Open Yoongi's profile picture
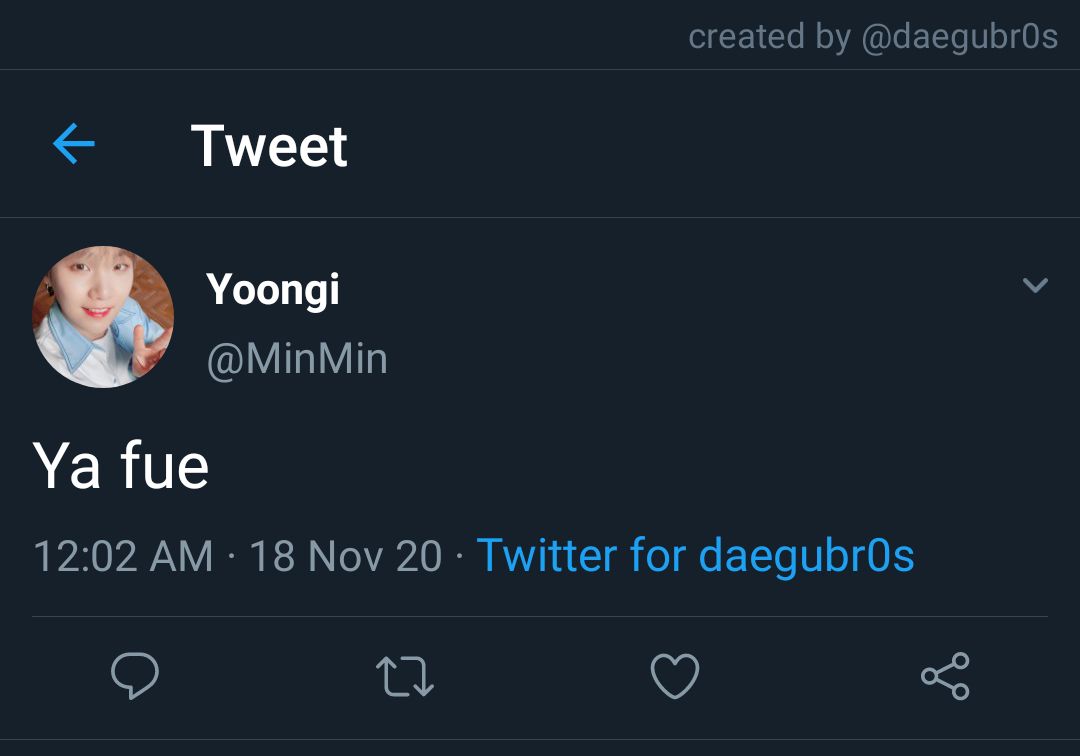This screenshot has height=756, width=1080. coord(103,317)
